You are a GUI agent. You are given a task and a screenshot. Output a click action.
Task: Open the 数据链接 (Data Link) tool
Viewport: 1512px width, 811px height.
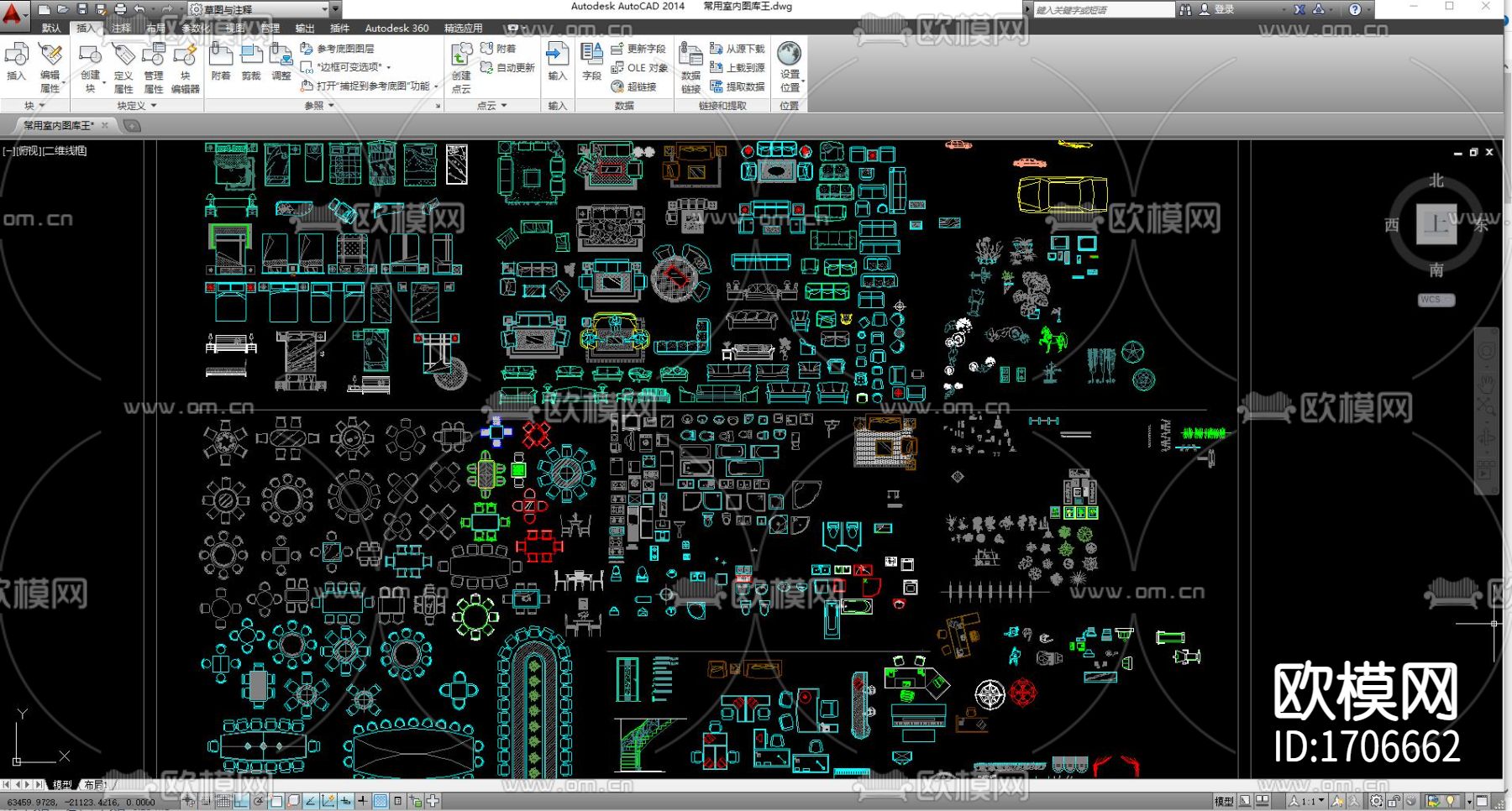[x=690, y=67]
